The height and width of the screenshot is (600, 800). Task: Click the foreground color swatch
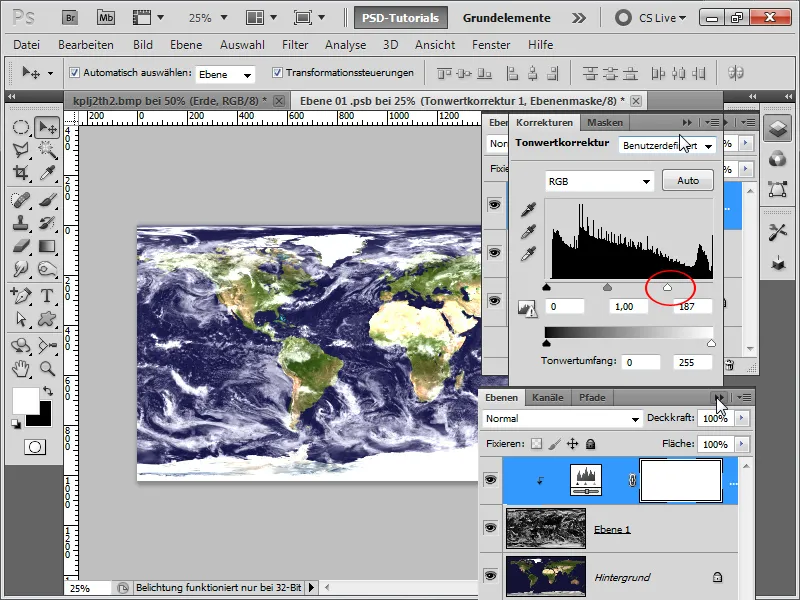[x=24, y=399]
